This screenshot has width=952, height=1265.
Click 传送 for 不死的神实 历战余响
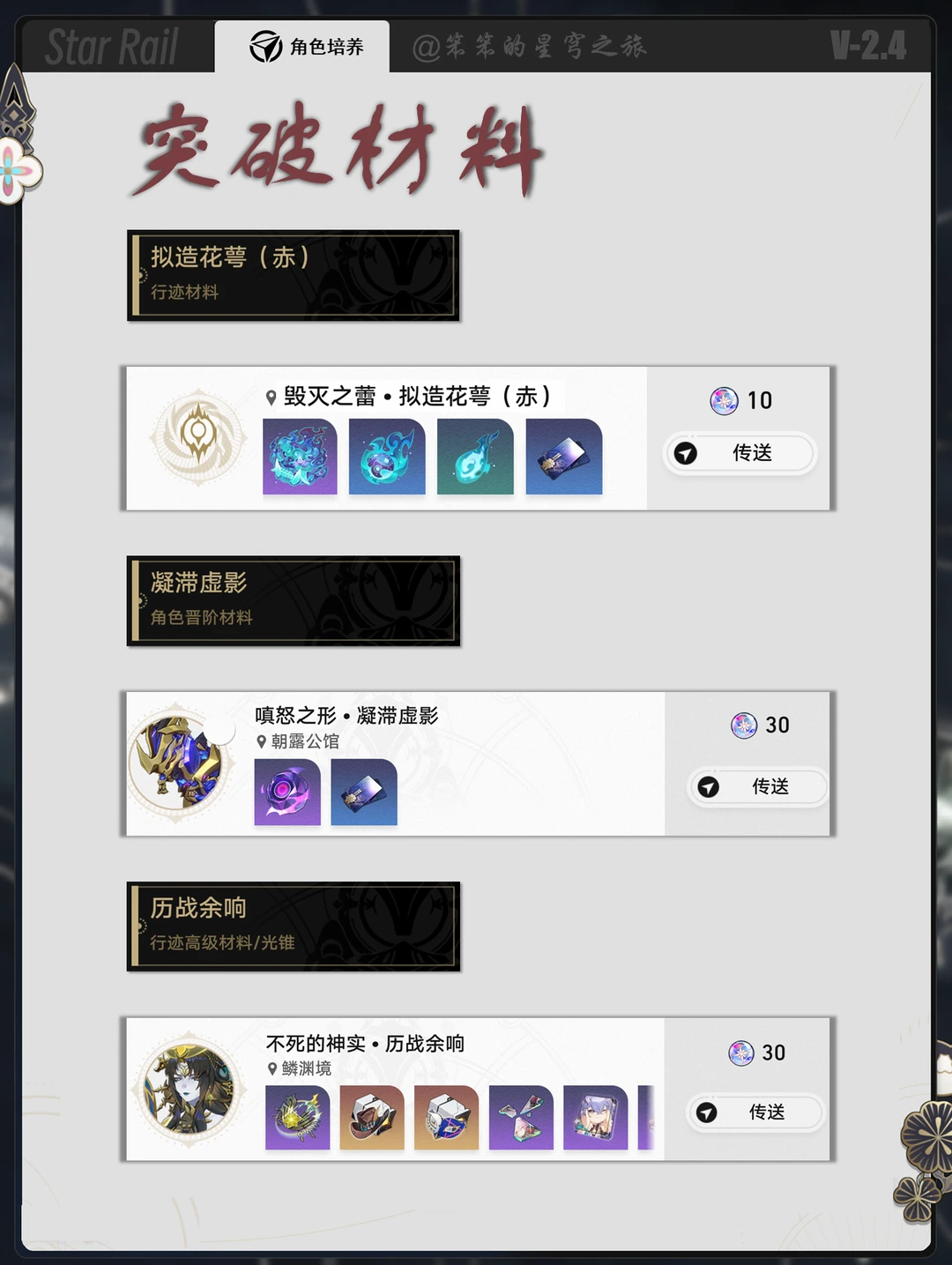pos(755,1112)
